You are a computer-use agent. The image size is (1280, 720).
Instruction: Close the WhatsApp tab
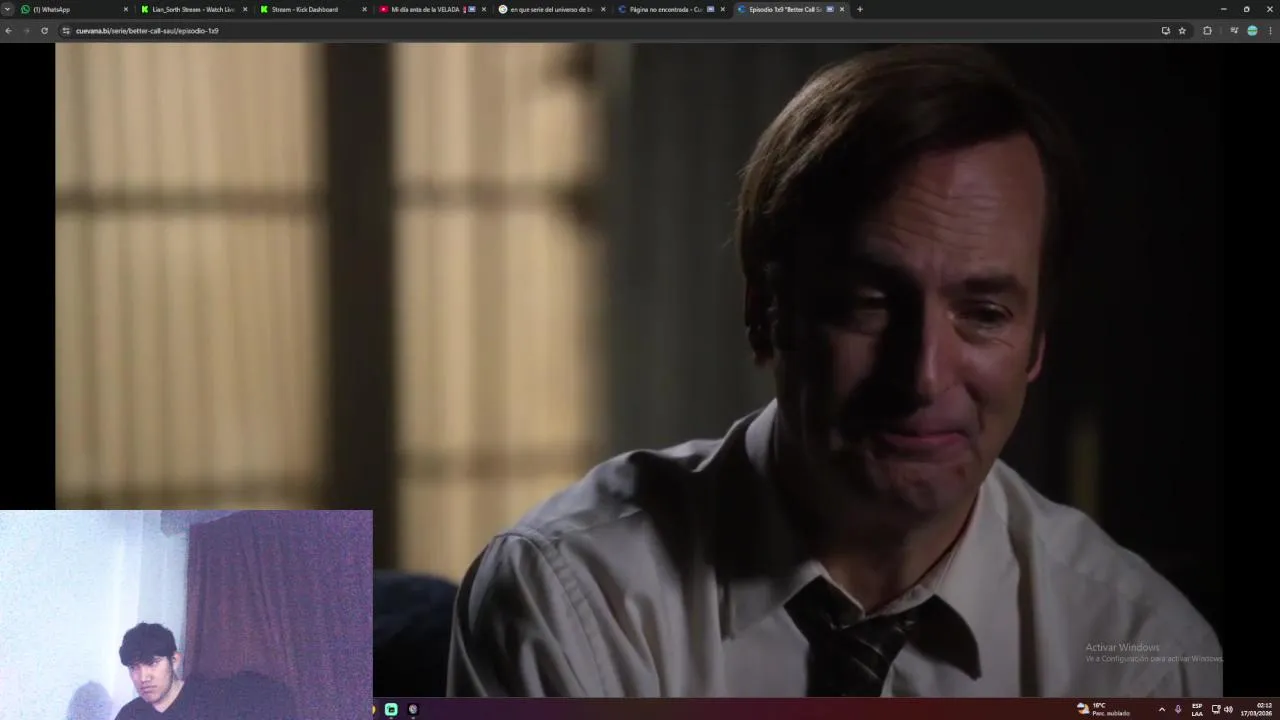click(125, 9)
